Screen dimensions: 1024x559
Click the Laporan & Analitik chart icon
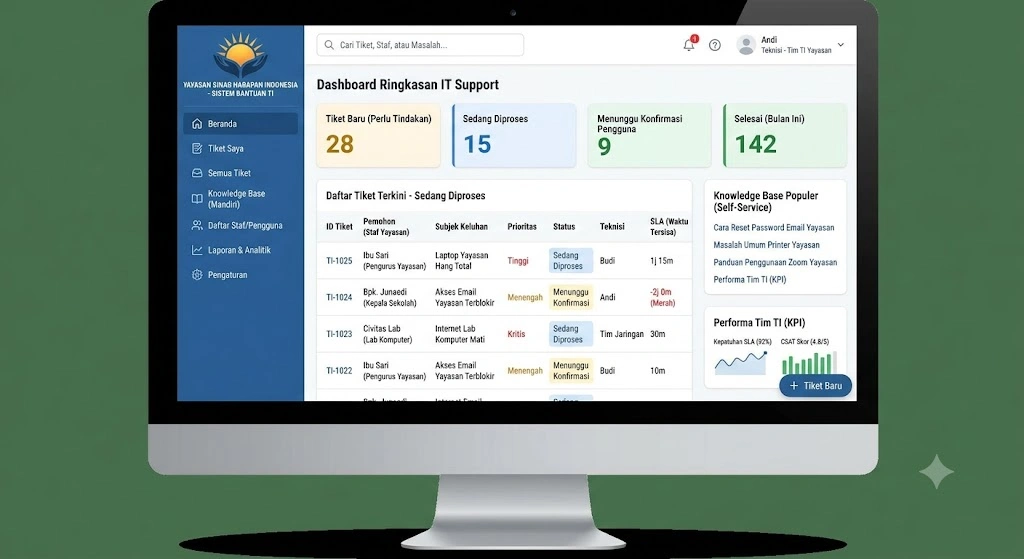coord(197,250)
